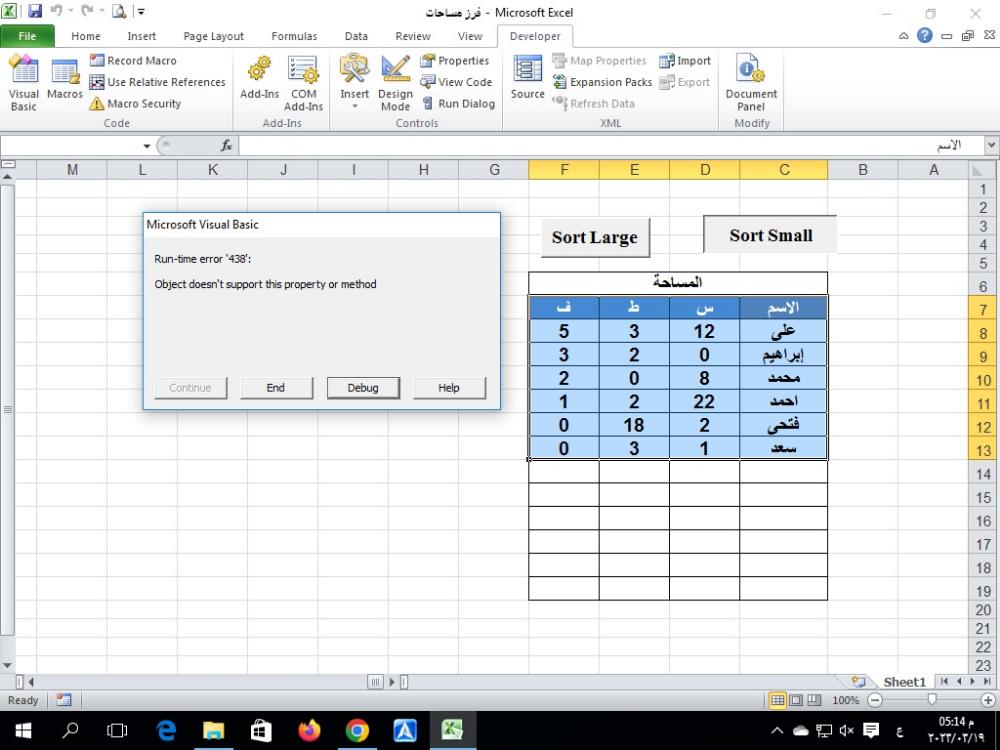The image size is (1000, 750).
Task: Click the Zoom Out minus button
Action: click(876, 700)
